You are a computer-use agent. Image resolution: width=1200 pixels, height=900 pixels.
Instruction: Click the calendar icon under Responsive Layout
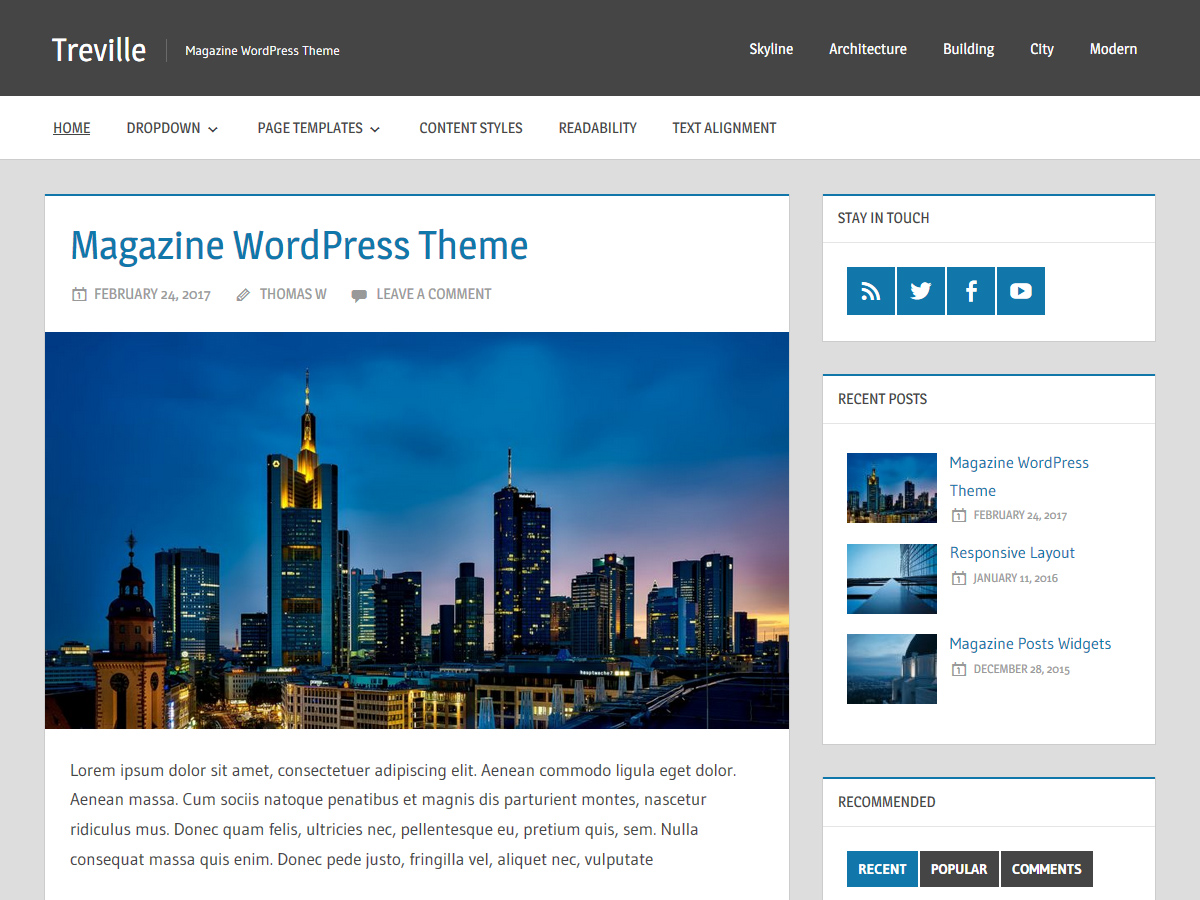point(958,578)
